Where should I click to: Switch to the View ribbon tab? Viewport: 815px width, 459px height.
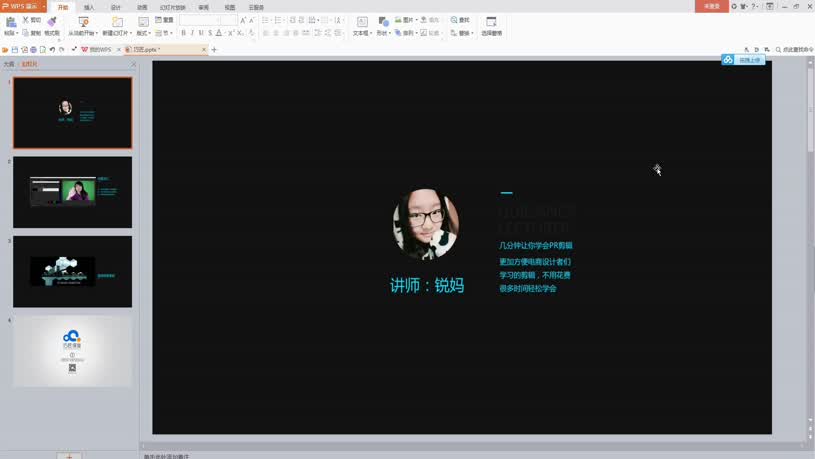(229, 7)
